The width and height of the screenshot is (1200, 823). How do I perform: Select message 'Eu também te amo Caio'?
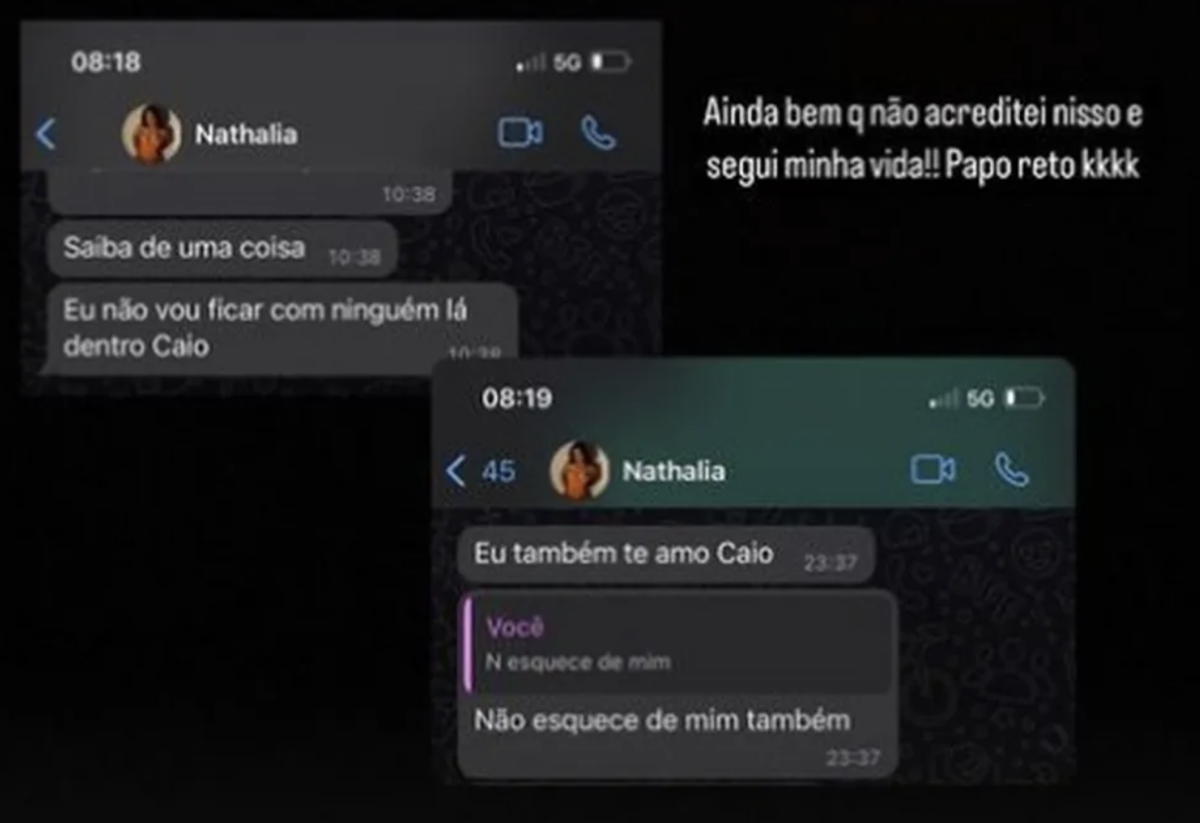coord(666,554)
